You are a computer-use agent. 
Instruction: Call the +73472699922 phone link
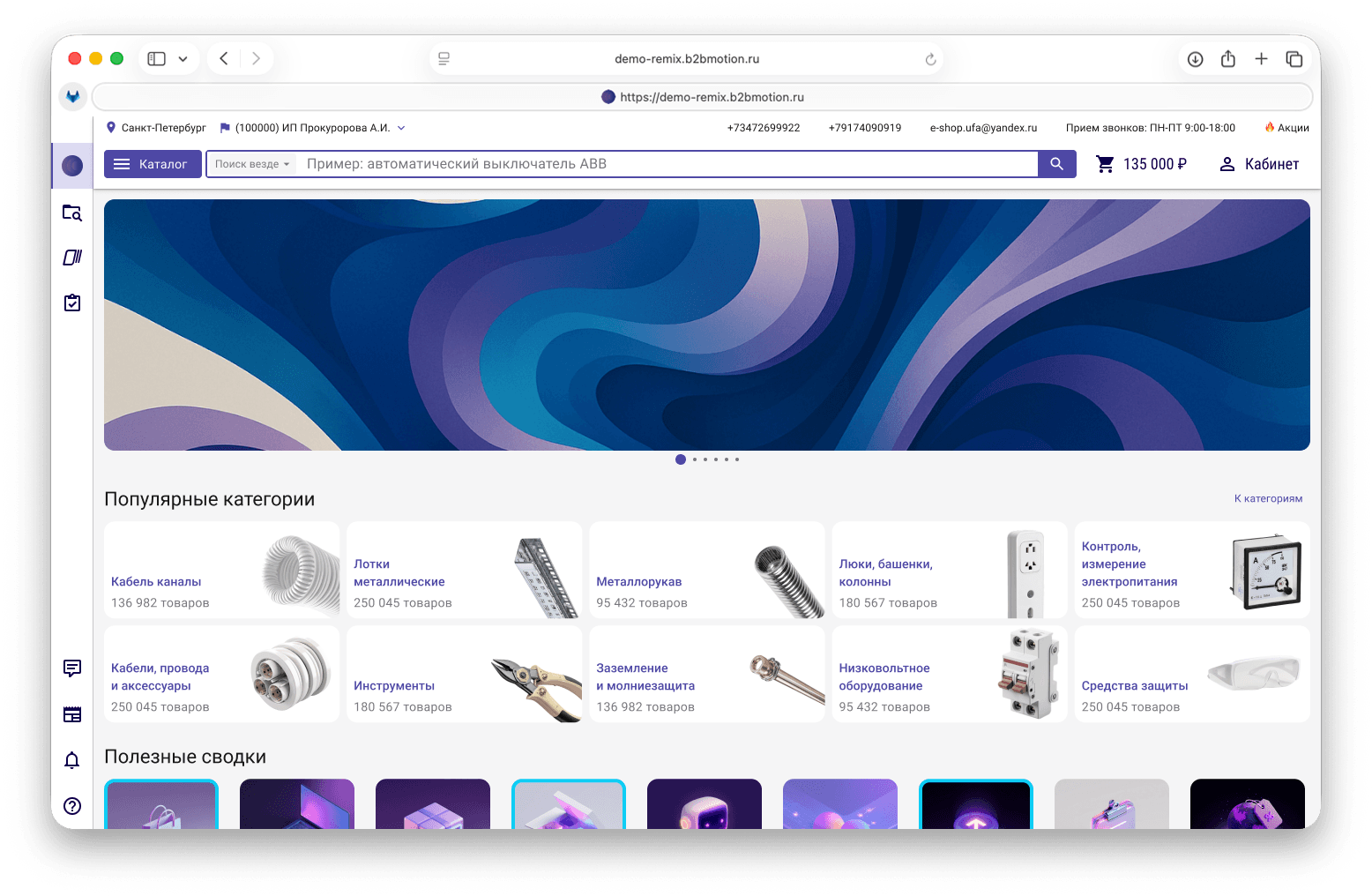coord(764,128)
